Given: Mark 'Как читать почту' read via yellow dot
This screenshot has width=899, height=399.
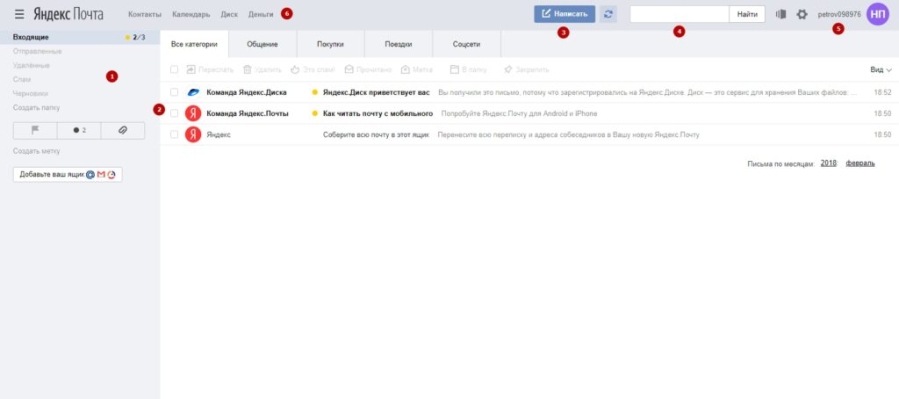Looking at the screenshot, I should [x=314, y=114].
